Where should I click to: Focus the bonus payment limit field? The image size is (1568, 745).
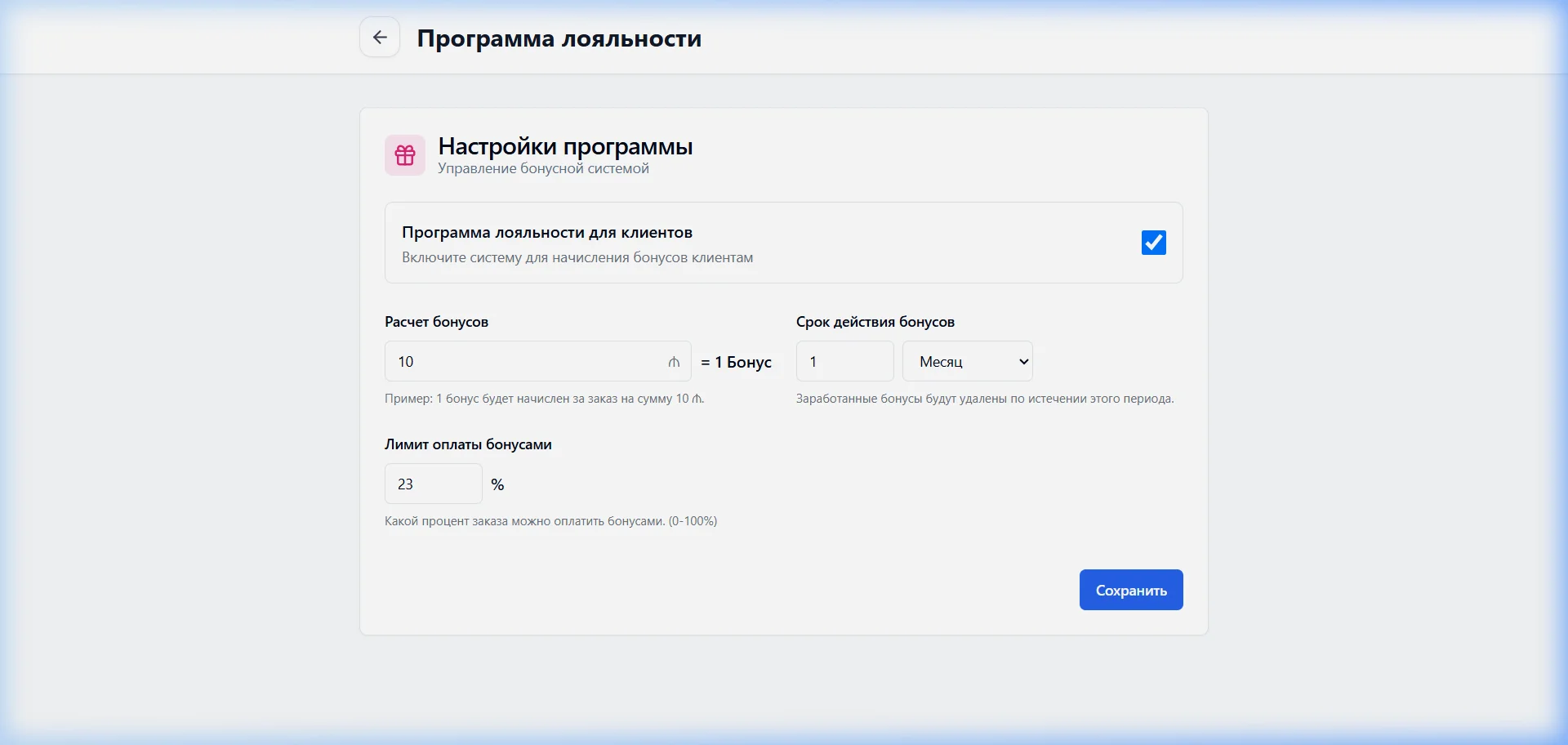click(x=434, y=484)
